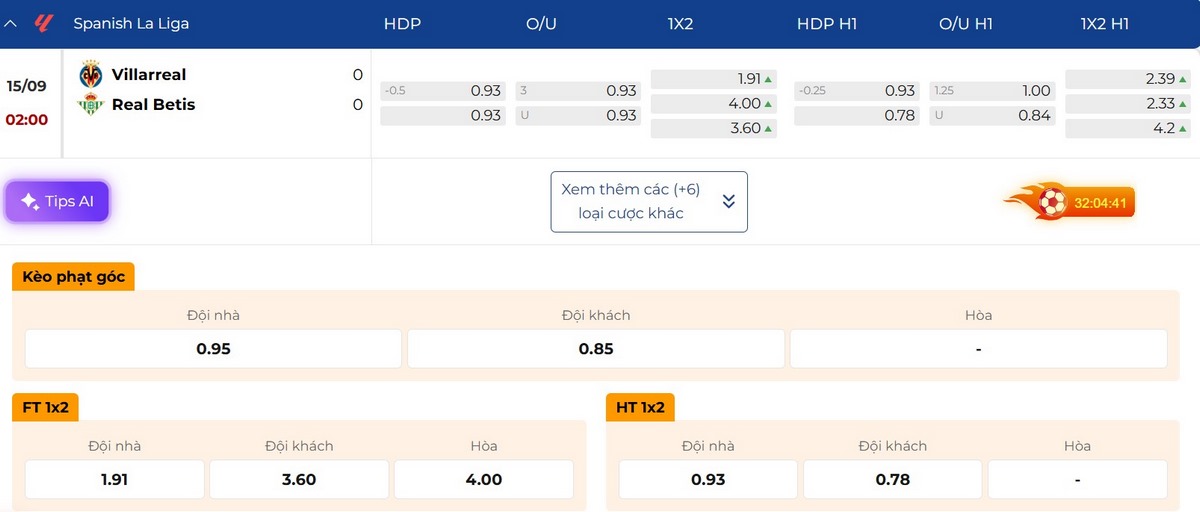
Task: Click the green up arrow beside 1.91
Action: 768,78
